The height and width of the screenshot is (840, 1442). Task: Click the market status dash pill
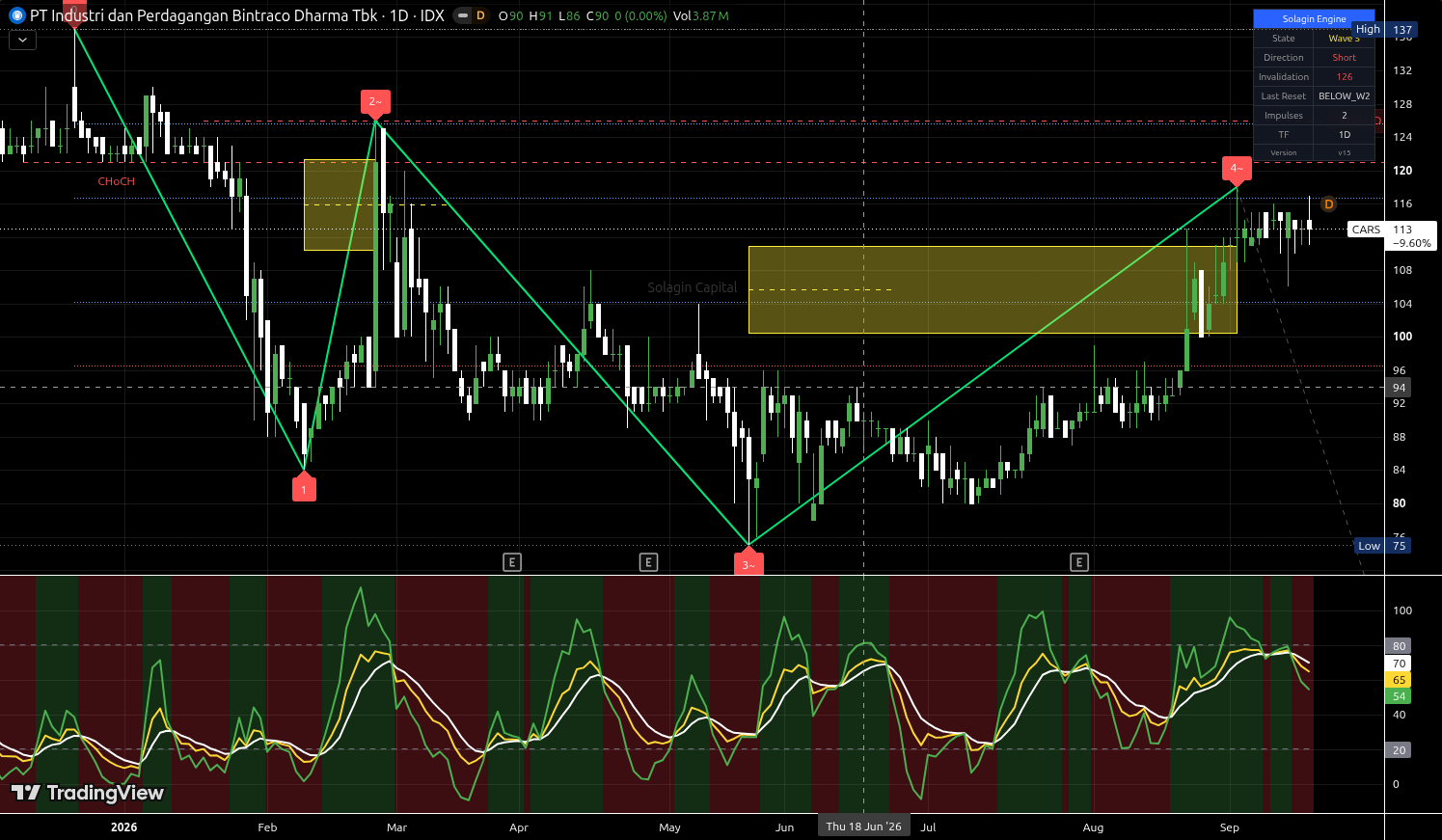point(462,15)
